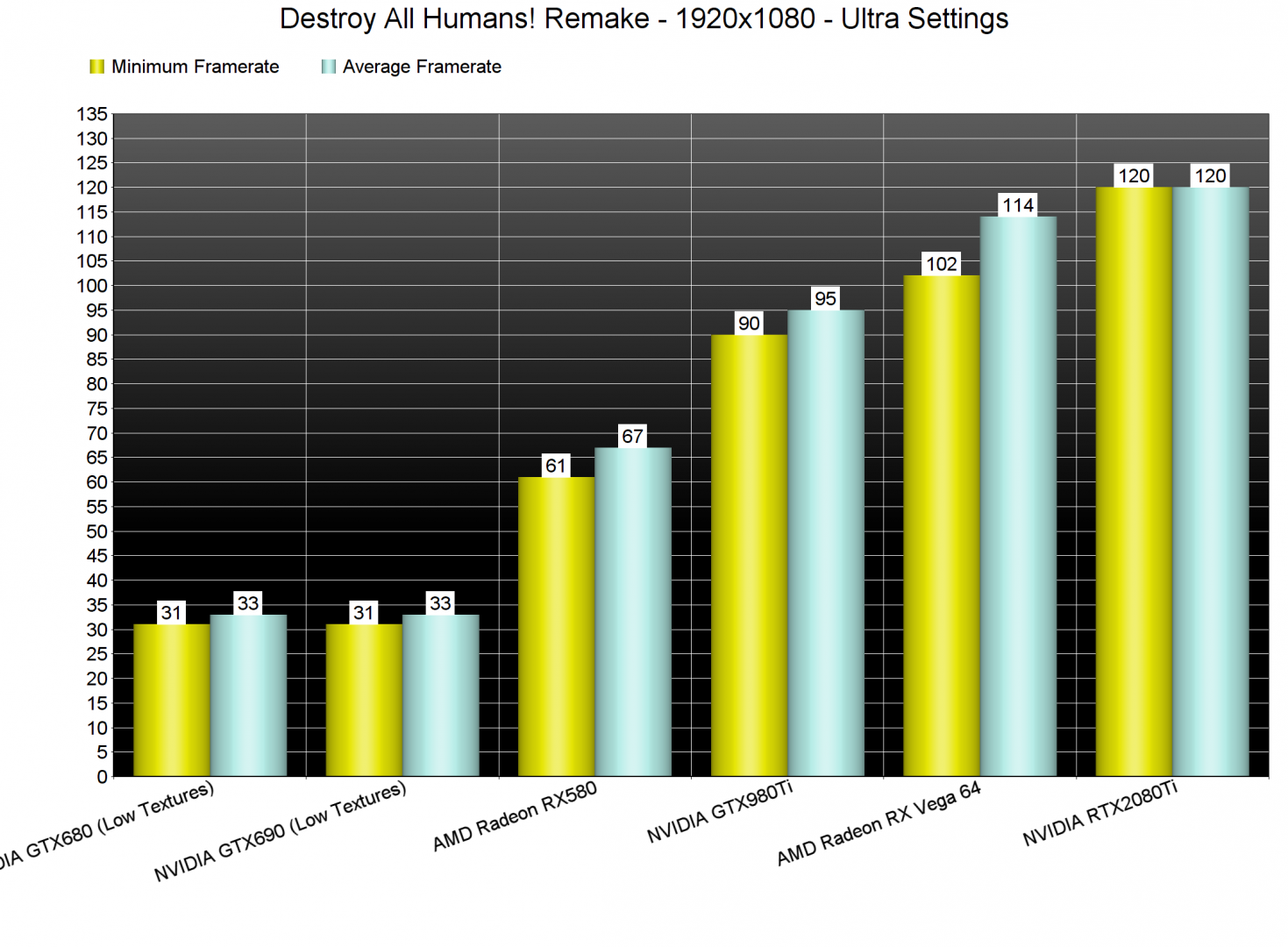Click the 102 data label
Image resolution: width=1288 pixels, height=947 pixels.
coord(942,264)
